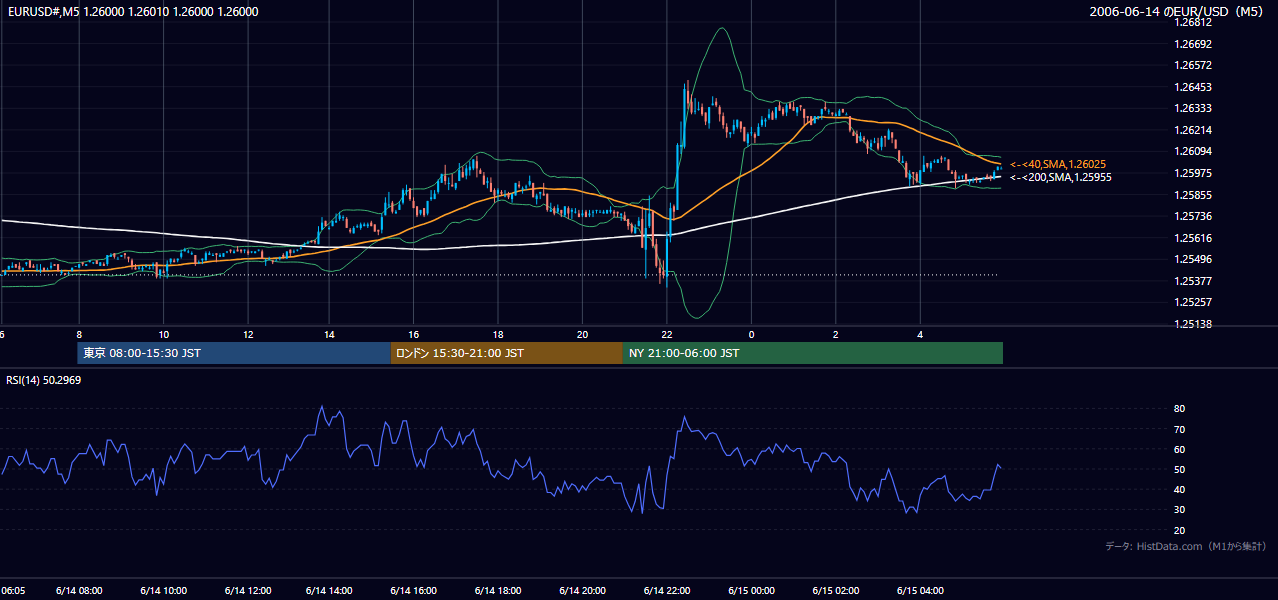Click hour mark 4 below the price chart

[x=921, y=334]
